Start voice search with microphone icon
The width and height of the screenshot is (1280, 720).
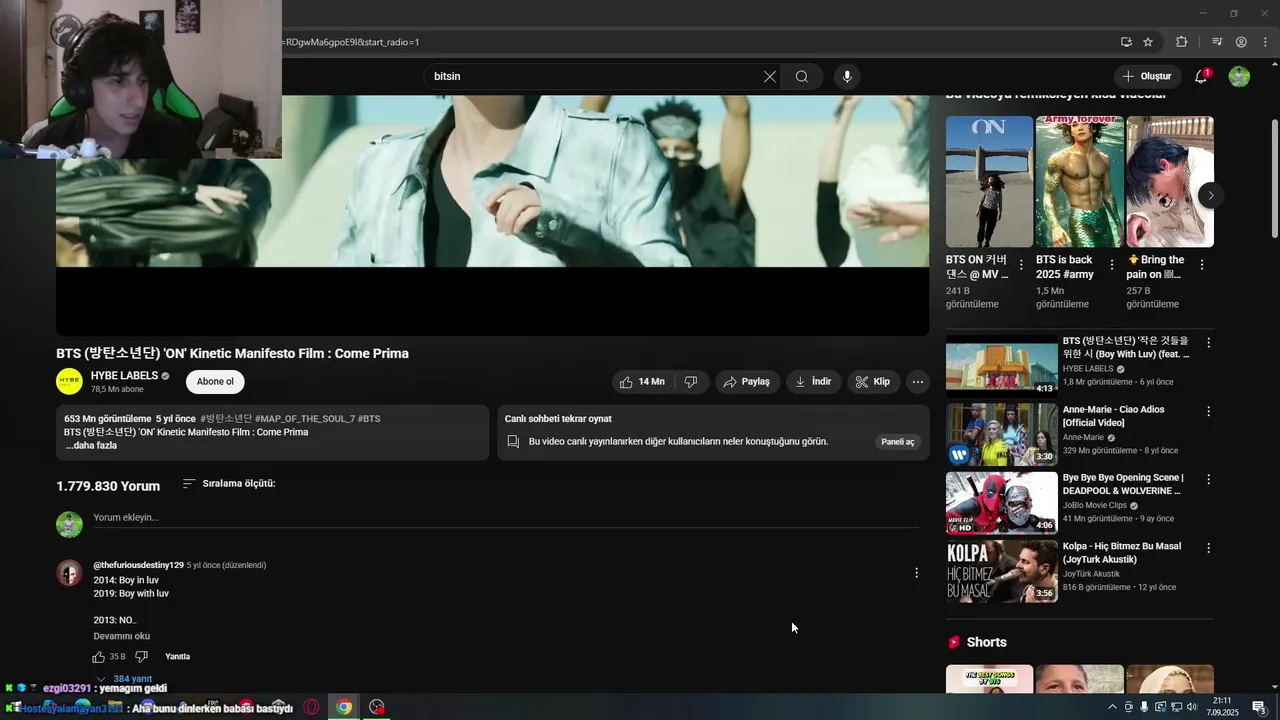(x=847, y=77)
